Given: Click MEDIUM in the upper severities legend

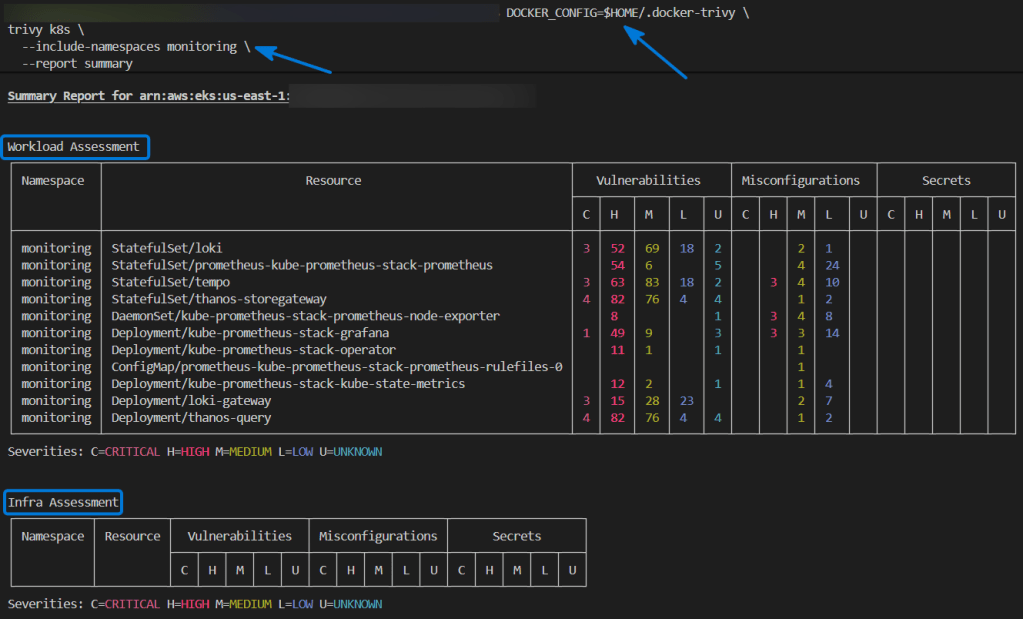Looking at the screenshot, I should coord(251,452).
